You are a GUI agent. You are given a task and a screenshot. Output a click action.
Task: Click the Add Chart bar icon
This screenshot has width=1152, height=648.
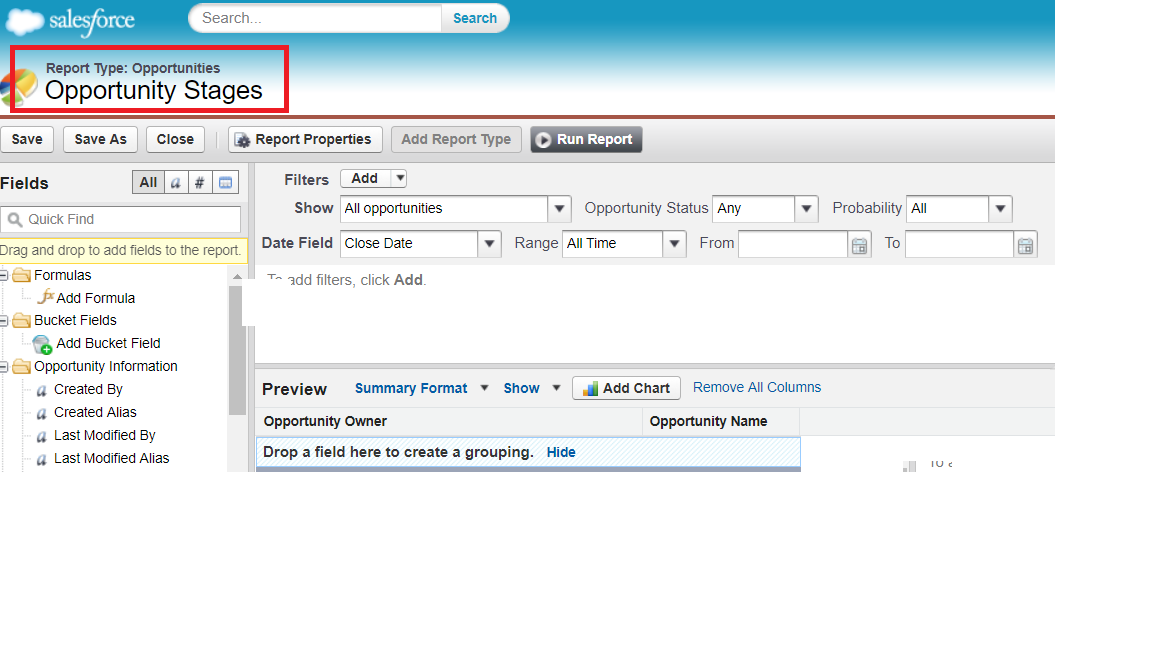tap(590, 389)
